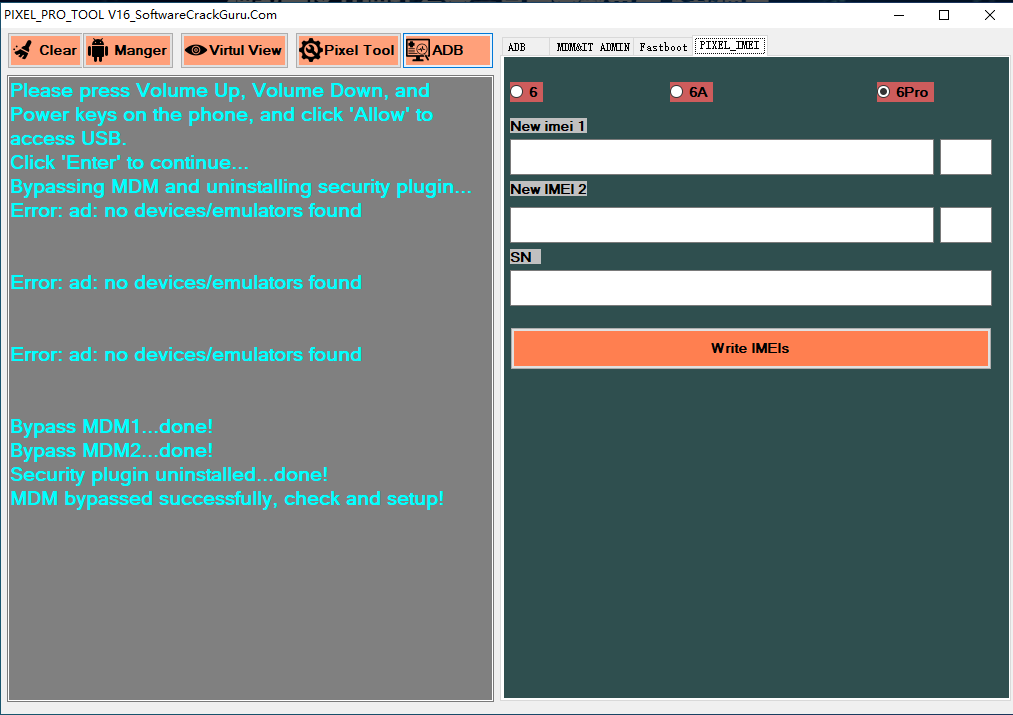The width and height of the screenshot is (1013, 715).
Task: Maximize the PIXEL_PRO_TOOL window
Action: pyautogui.click(x=944, y=15)
